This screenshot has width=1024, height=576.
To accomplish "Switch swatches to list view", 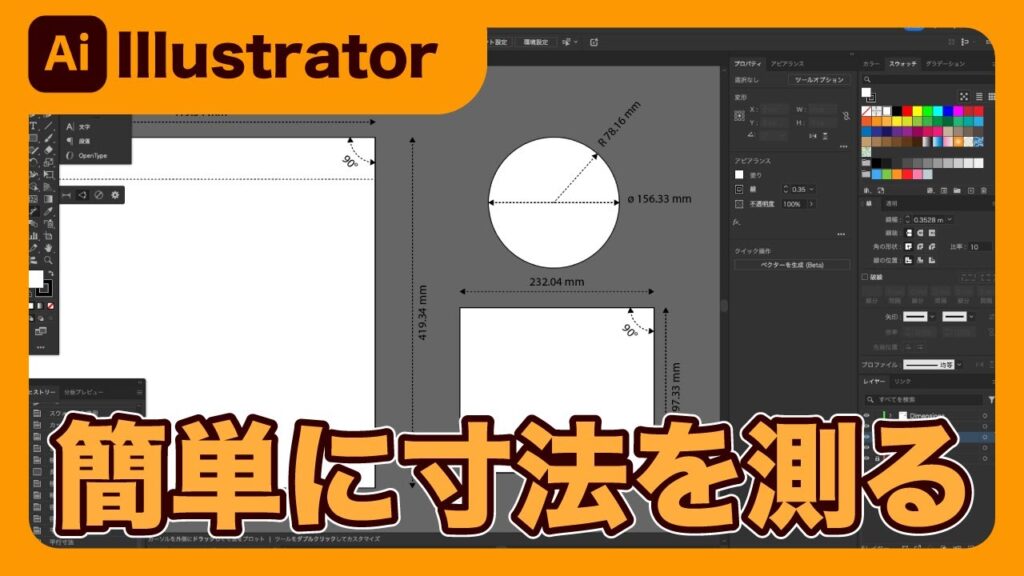I will tap(978, 97).
